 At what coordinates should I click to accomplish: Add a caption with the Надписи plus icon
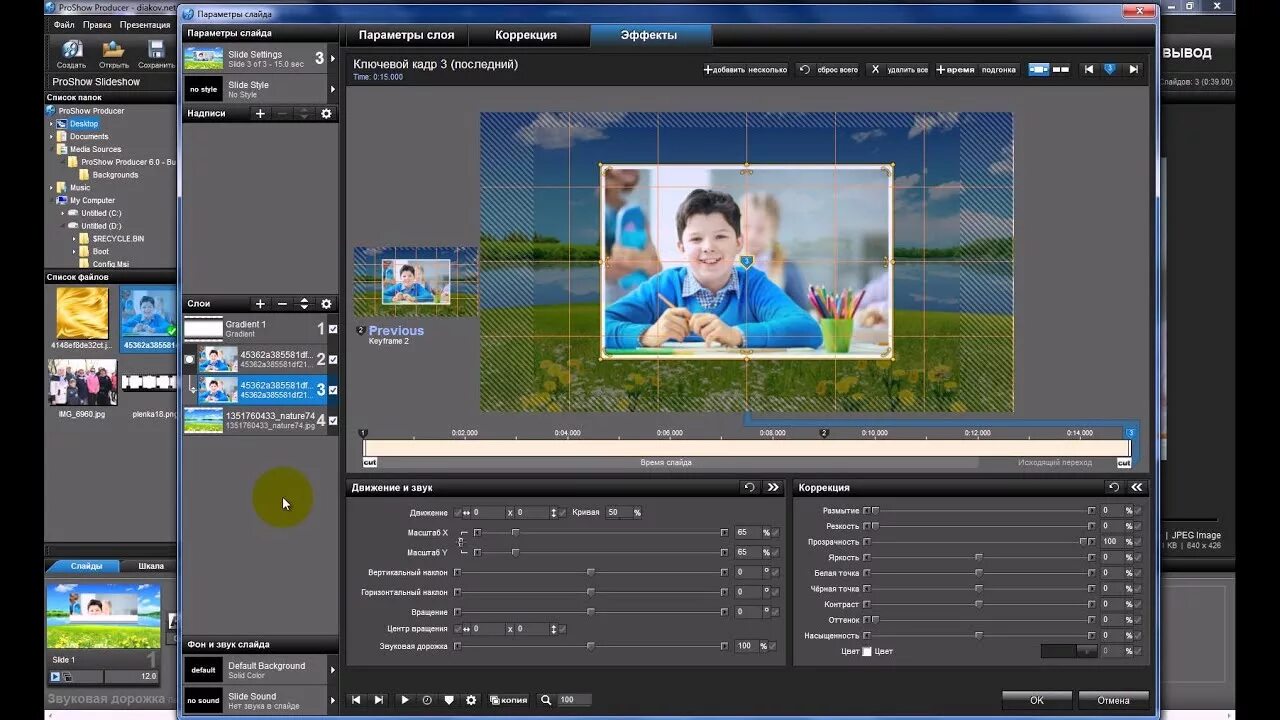260,114
